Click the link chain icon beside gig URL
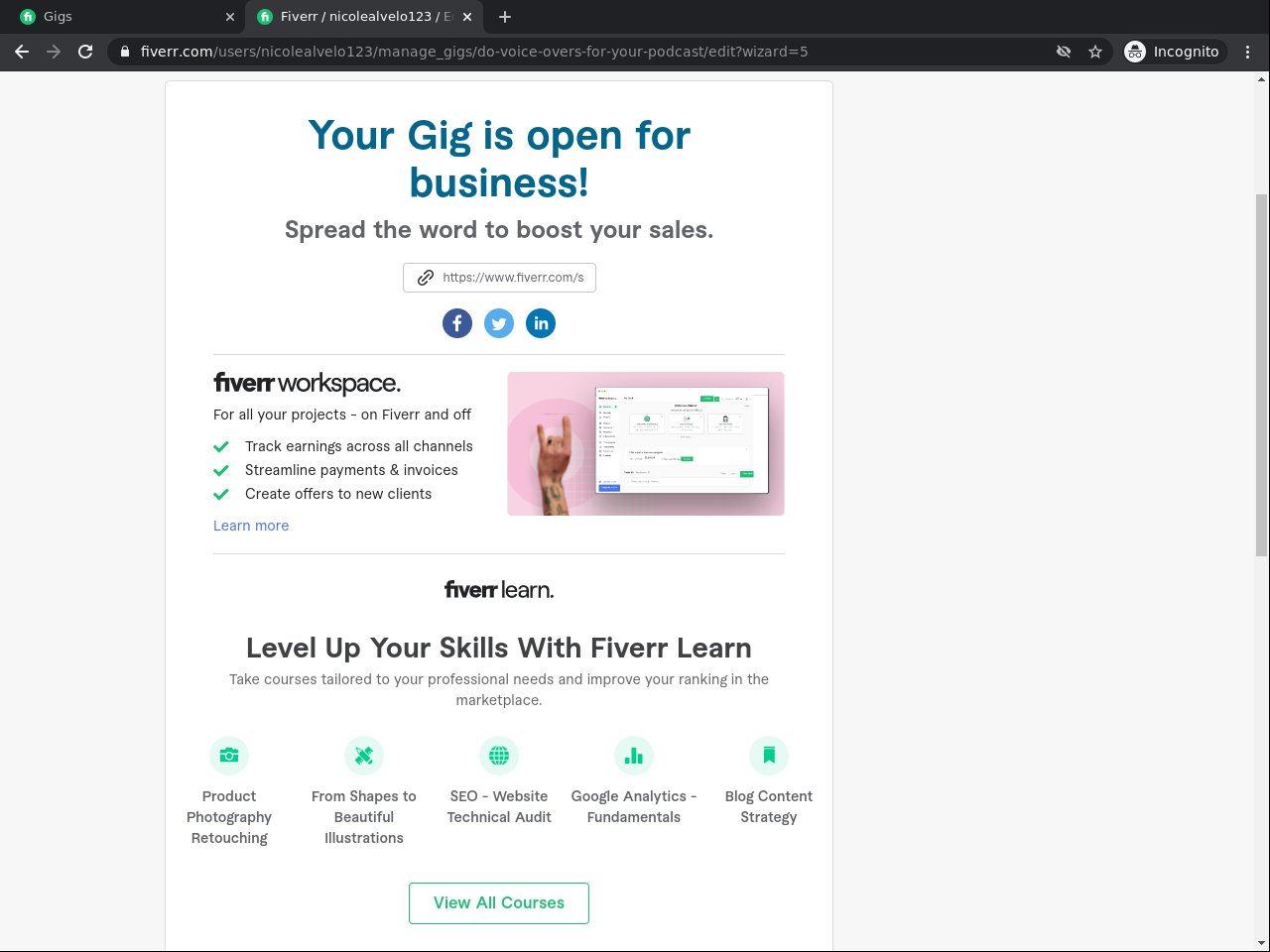 point(426,278)
